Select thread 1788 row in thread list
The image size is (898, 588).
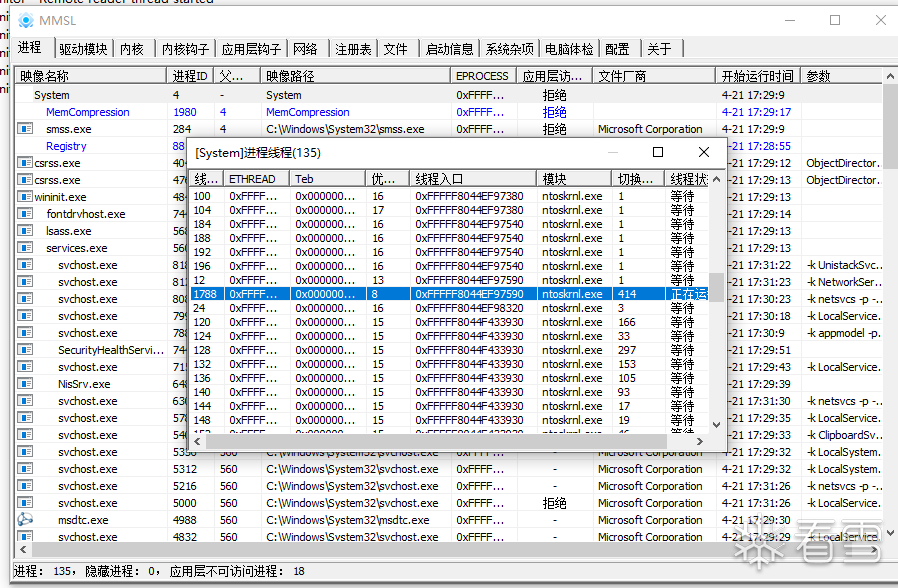(x=450, y=294)
